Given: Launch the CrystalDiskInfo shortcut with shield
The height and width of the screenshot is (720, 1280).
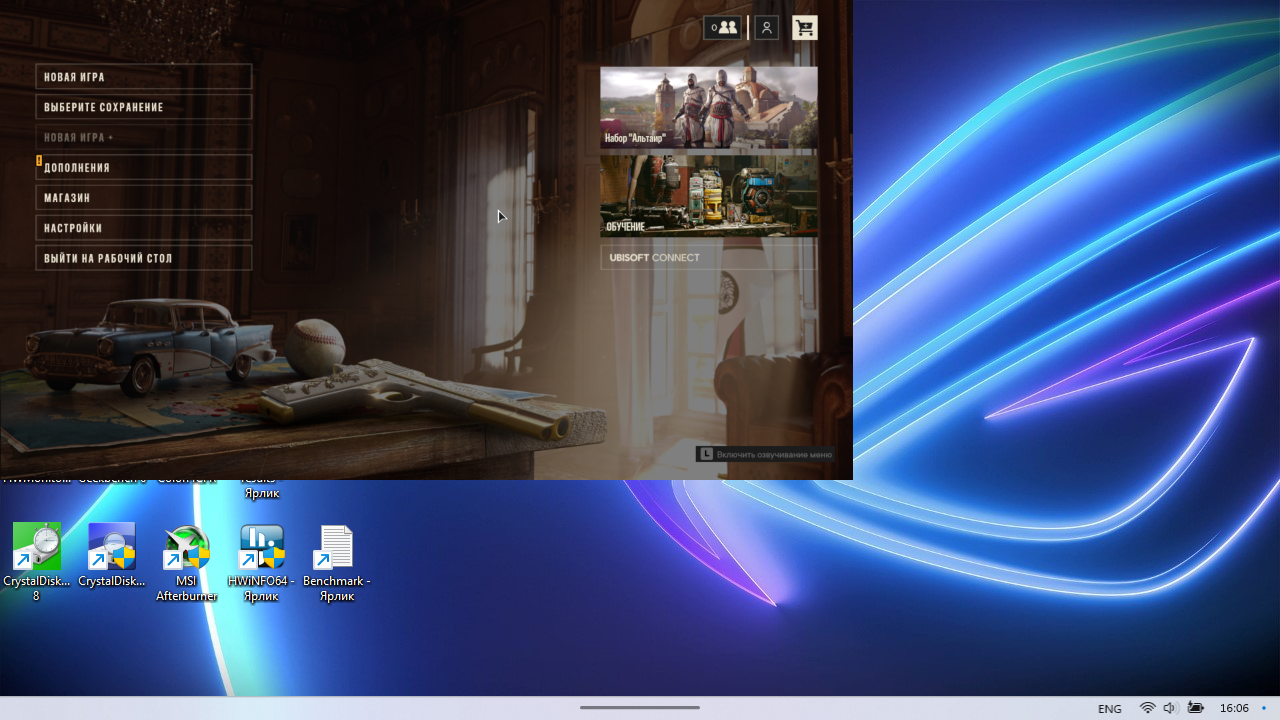Looking at the screenshot, I should tap(112, 556).
